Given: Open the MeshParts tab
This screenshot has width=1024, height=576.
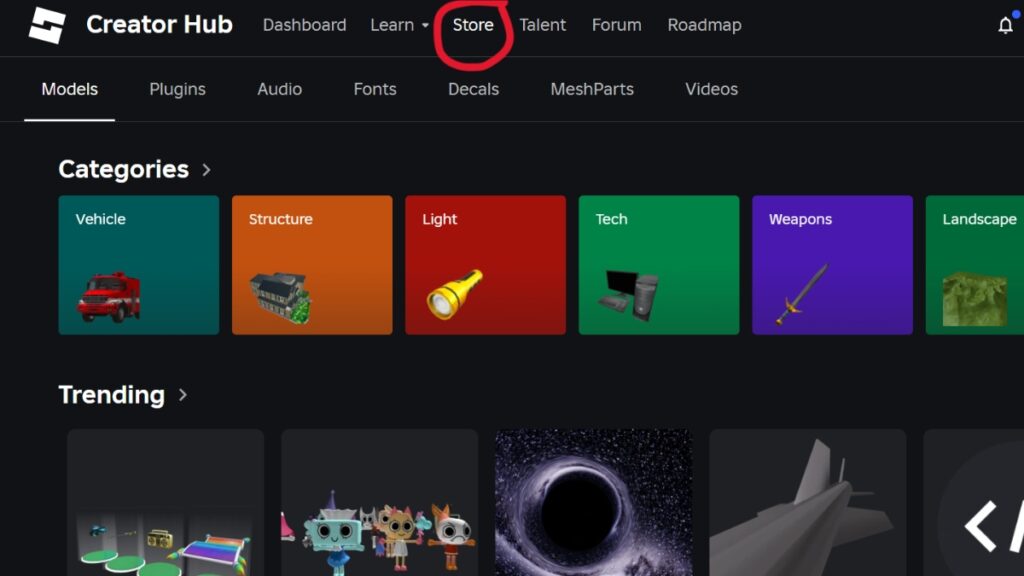Looking at the screenshot, I should 591,89.
